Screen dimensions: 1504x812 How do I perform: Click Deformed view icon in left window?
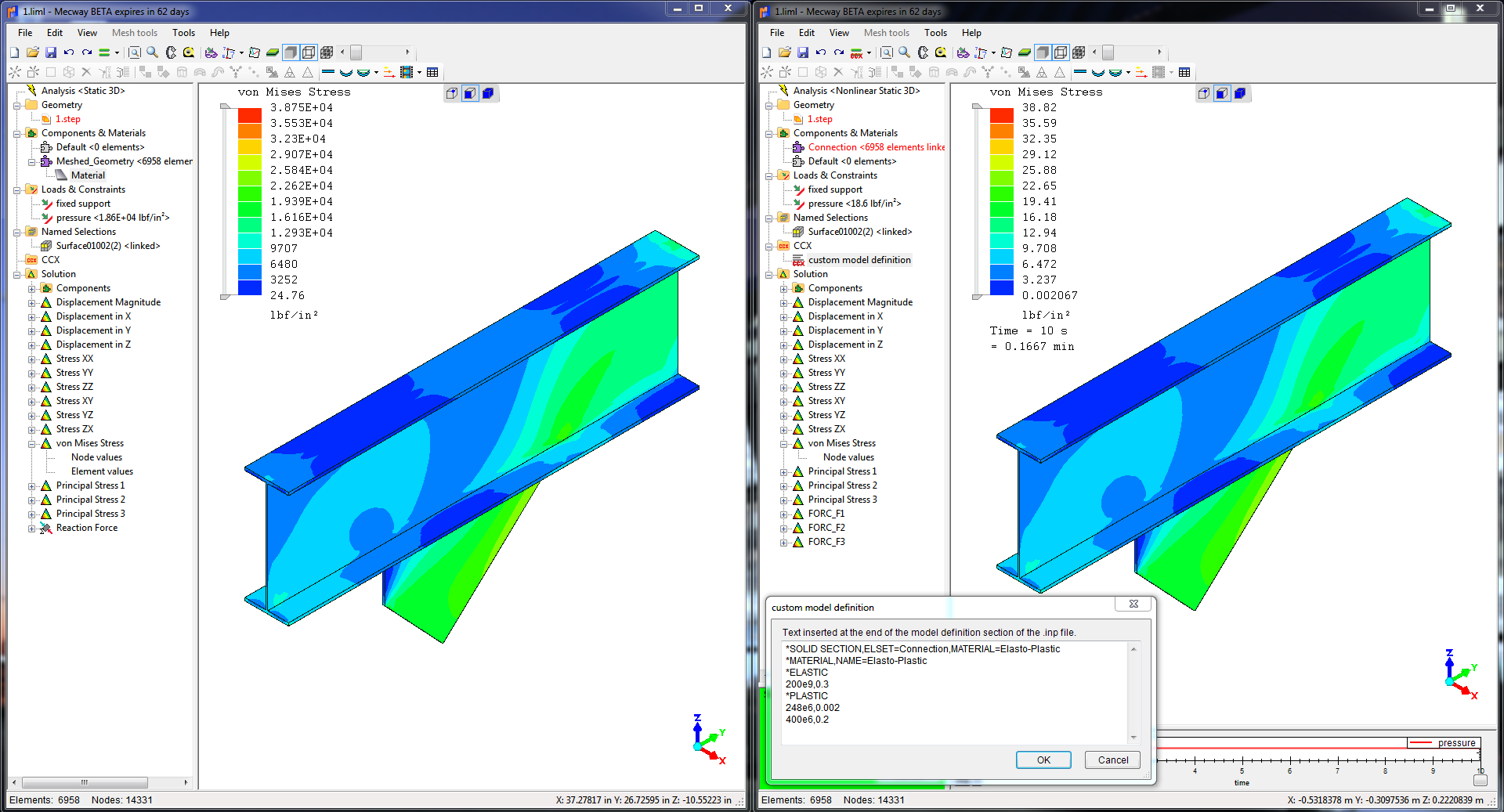(346, 72)
